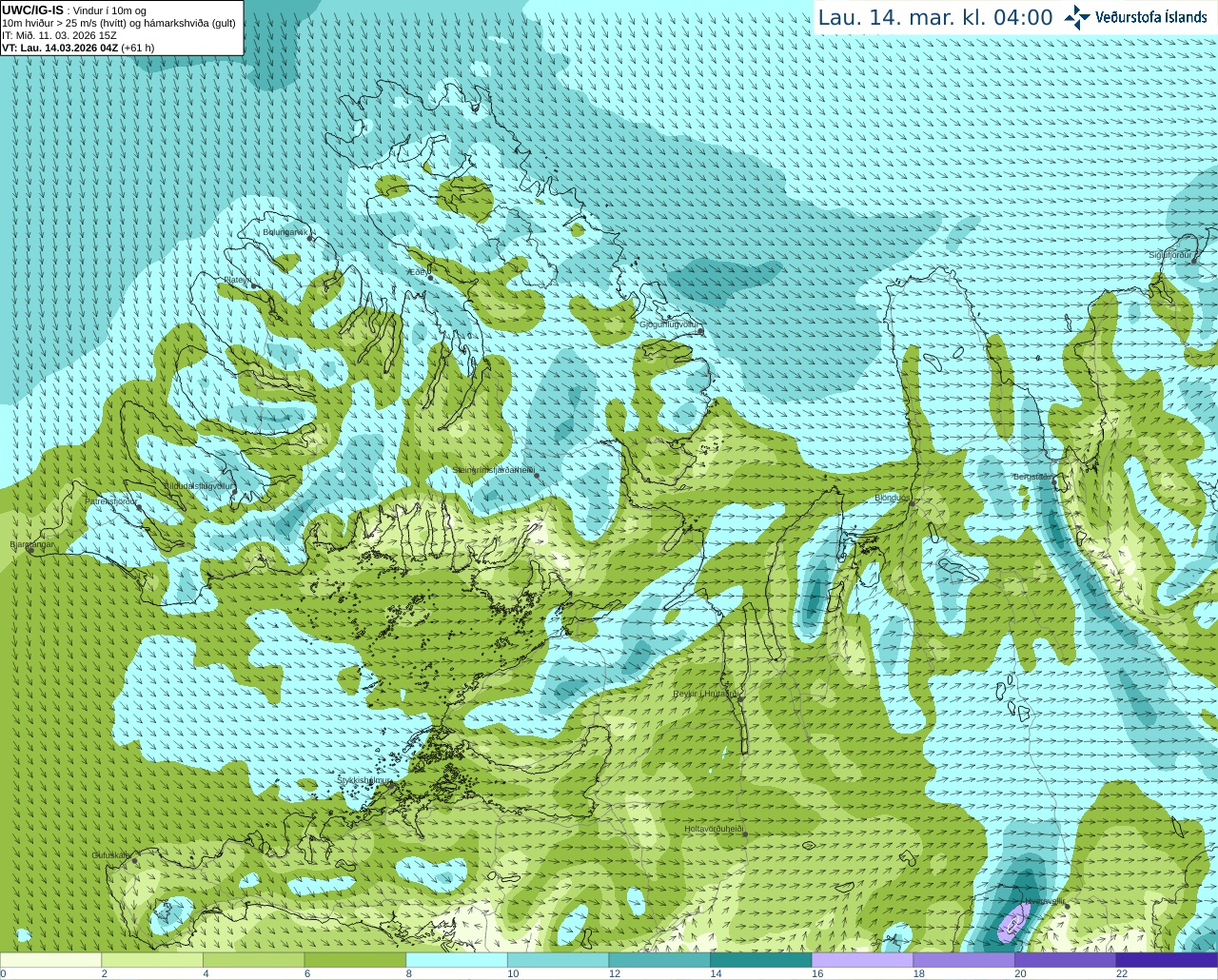Click the 'IT: Mið. 11. 03. 2026 15Z' line
The height and width of the screenshot is (980, 1218).
[x=59, y=35]
